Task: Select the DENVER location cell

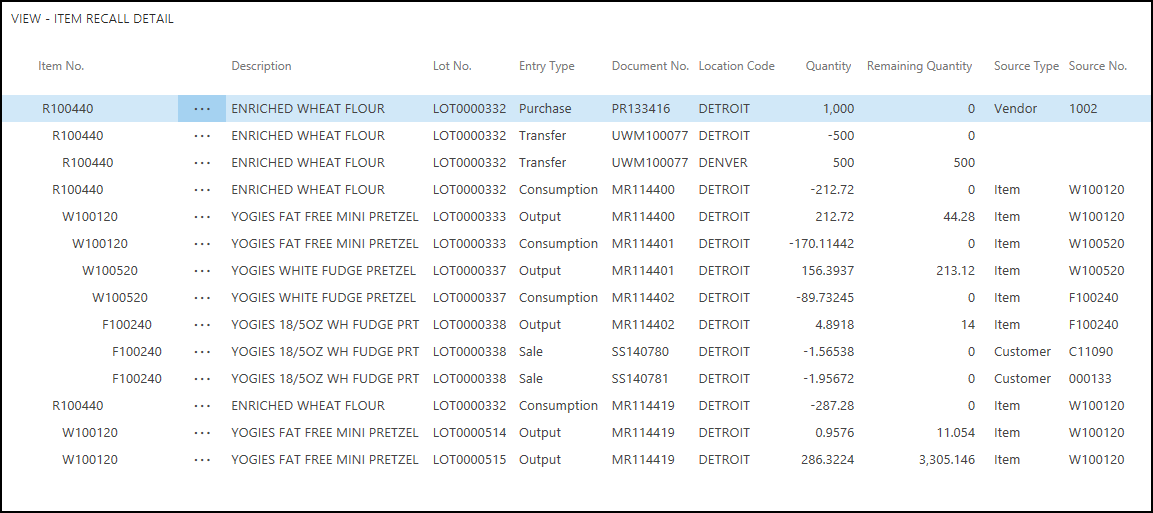Action: (x=723, y=163)
